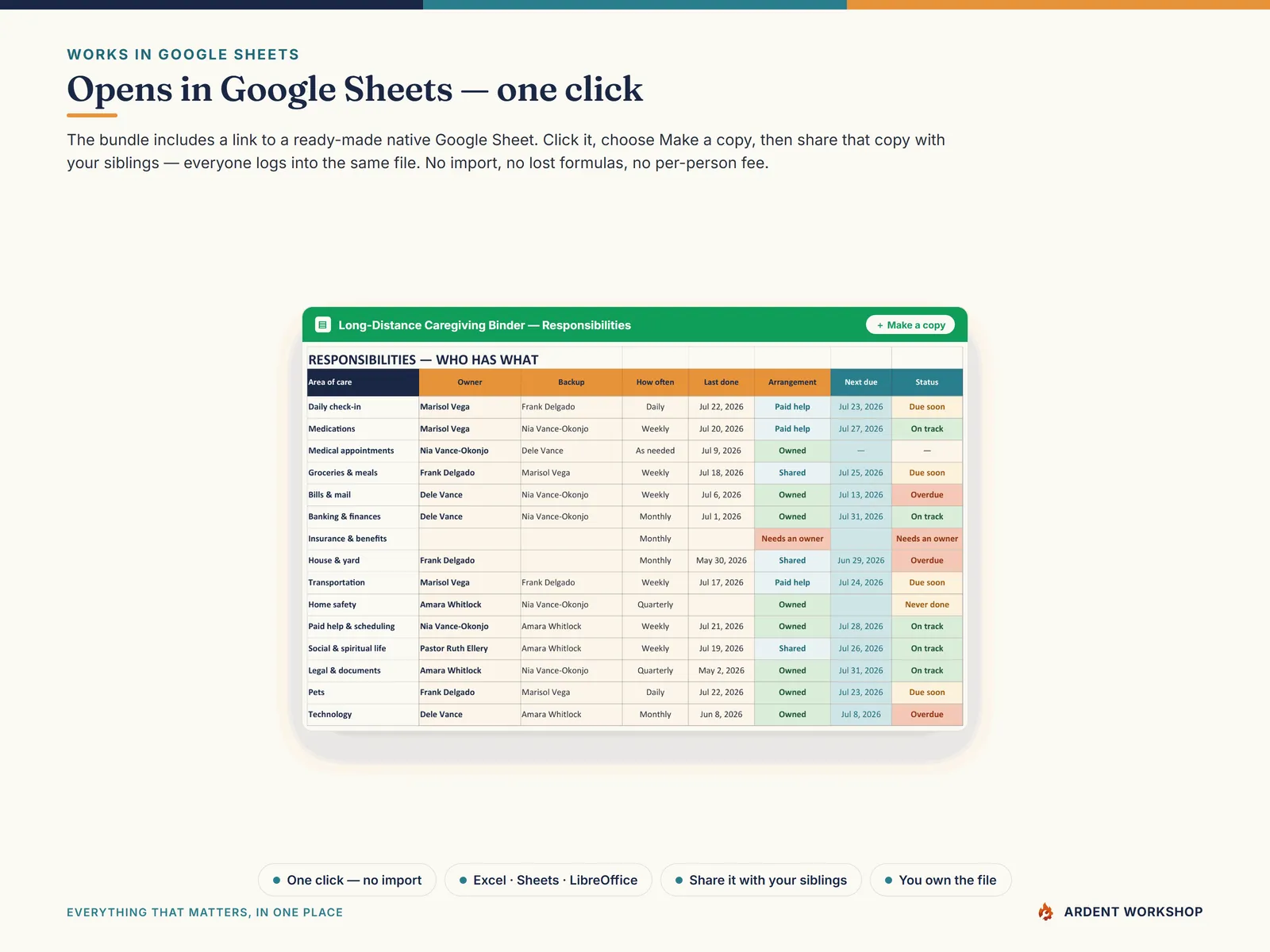Click the 'Excel · Sheets · LibreOffice' pill
1270x952 pixels.
(548, 880)
